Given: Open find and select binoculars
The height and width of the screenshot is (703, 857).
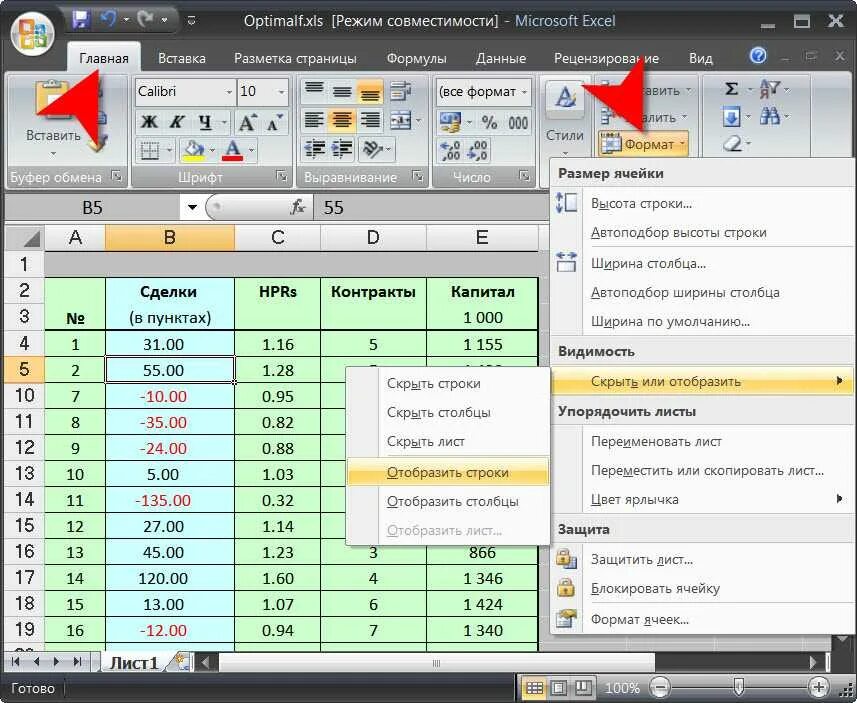Looking at the screenshot, I should coord(770,116).
